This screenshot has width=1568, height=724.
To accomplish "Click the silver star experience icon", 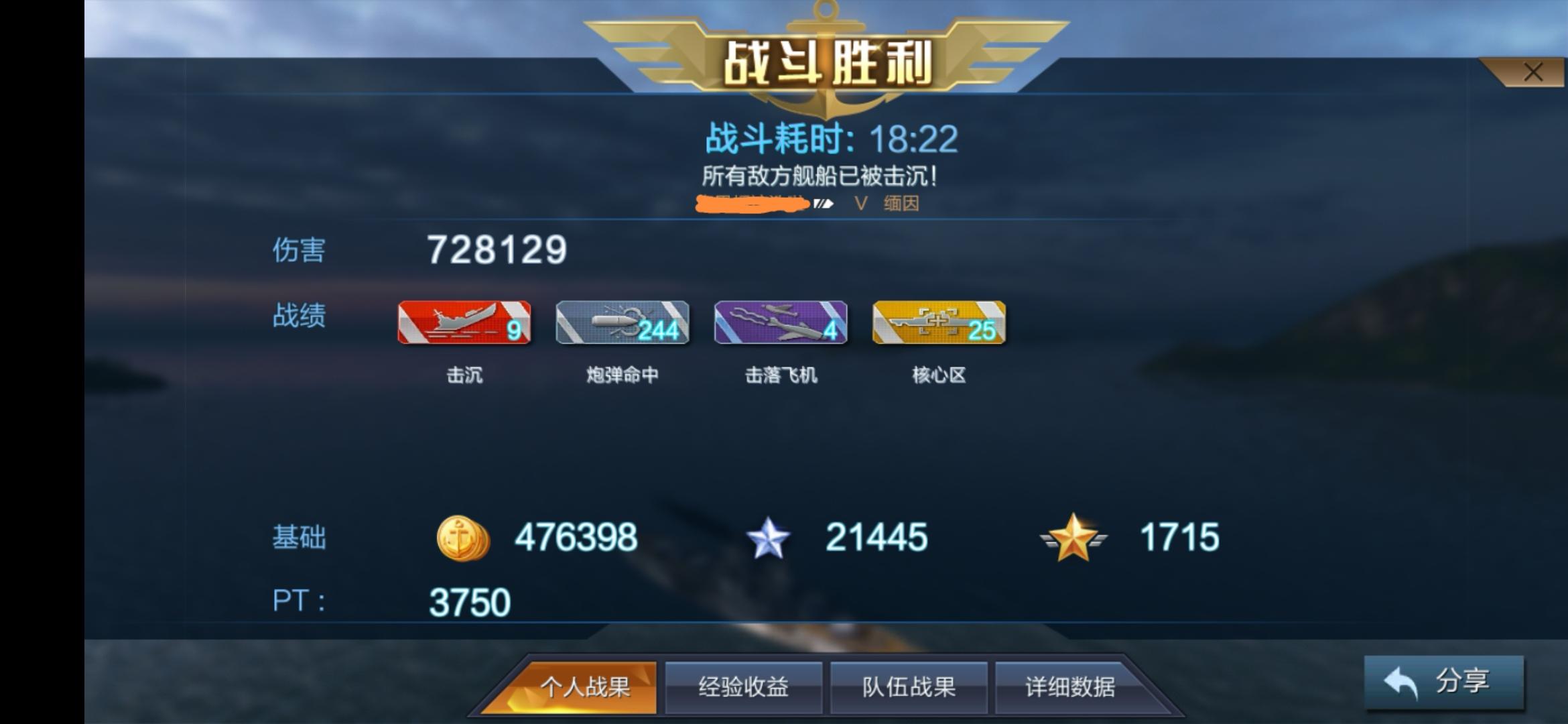I will 768,538.
